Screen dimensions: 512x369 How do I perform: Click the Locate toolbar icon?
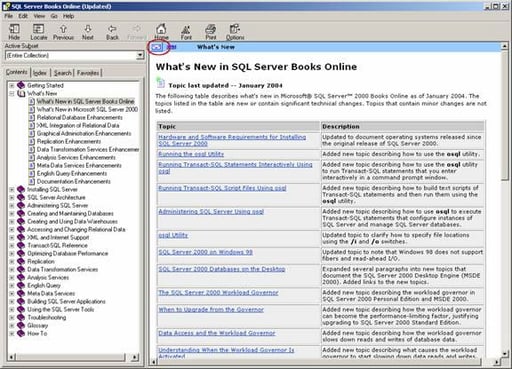(x=38, y=29)
